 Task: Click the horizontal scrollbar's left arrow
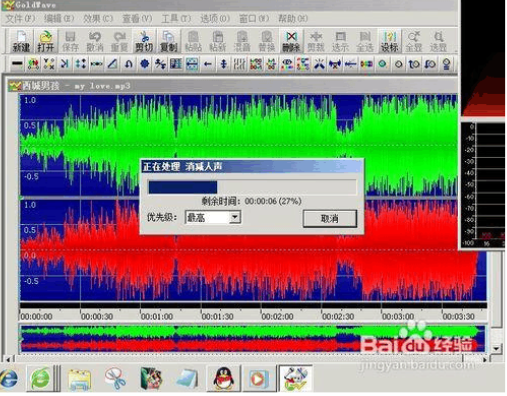click(8, 359)
